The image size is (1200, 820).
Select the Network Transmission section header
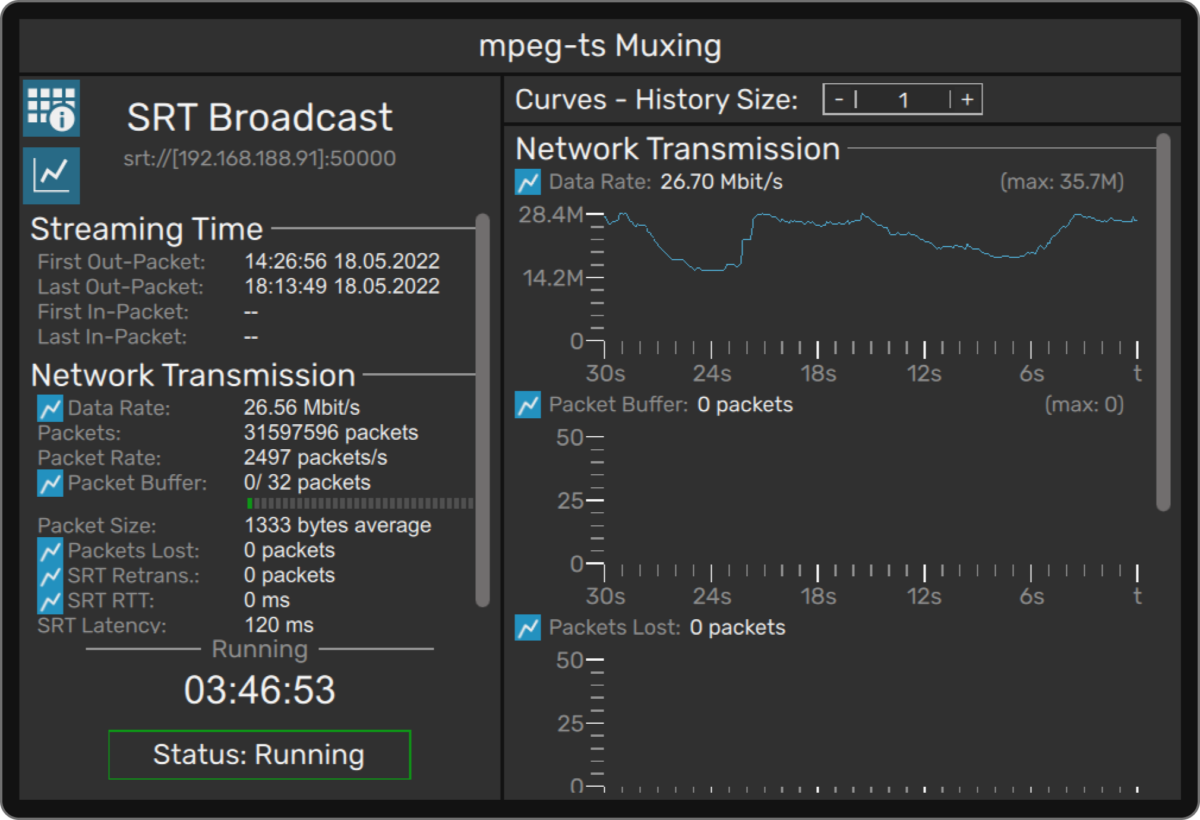pos(193,375)
